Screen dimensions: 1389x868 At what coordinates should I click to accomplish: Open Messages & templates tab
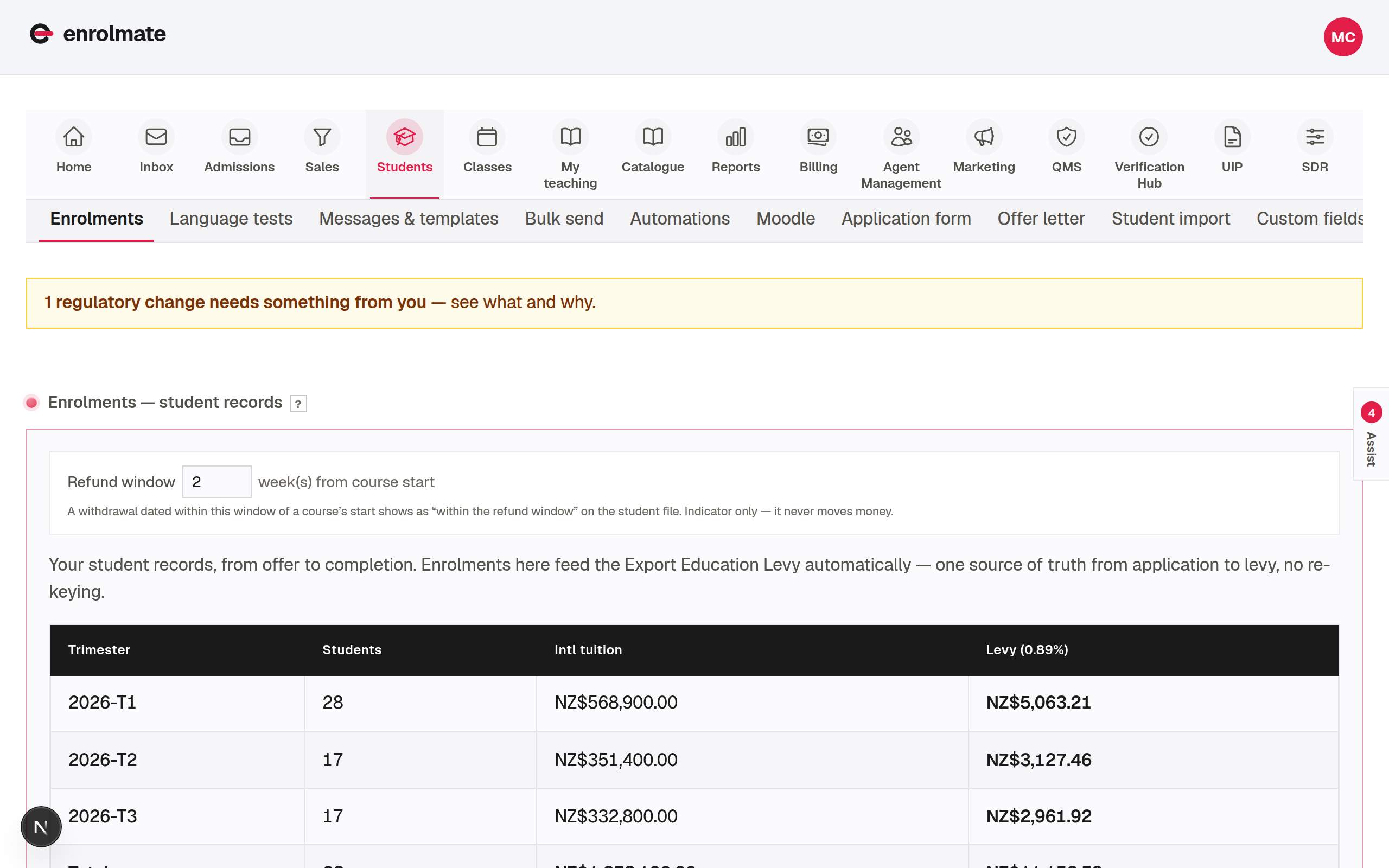click(409, 219)
